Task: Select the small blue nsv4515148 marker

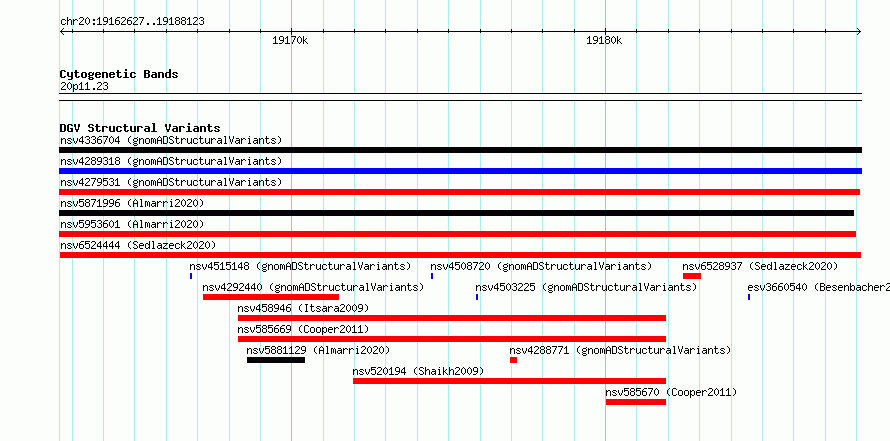Action: point(191,276)
